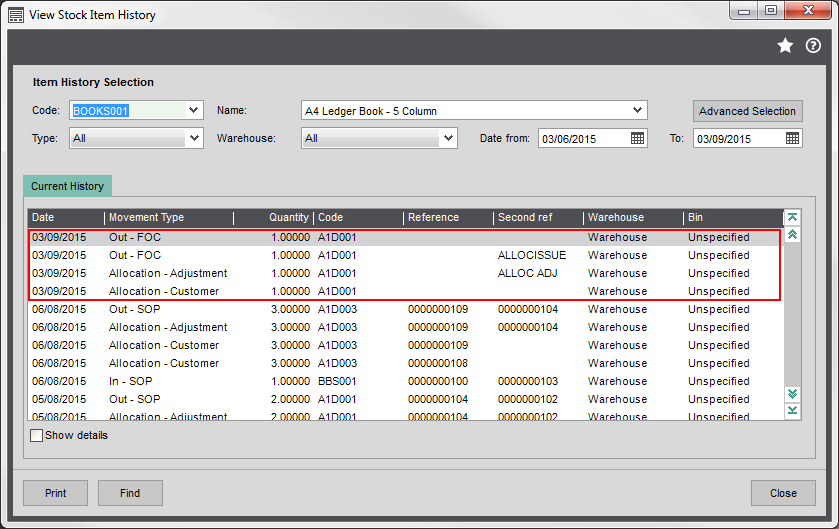Viewport: 839px width, 529px height.
Task: Select the Current History tab
Action: [67, 186]
